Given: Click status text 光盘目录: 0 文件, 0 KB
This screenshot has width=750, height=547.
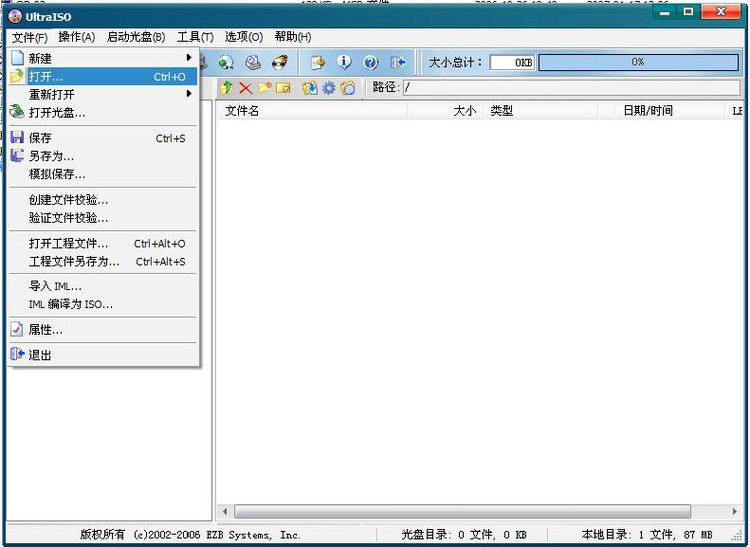Looking at the screenshot, I should [x=464, y=535].
